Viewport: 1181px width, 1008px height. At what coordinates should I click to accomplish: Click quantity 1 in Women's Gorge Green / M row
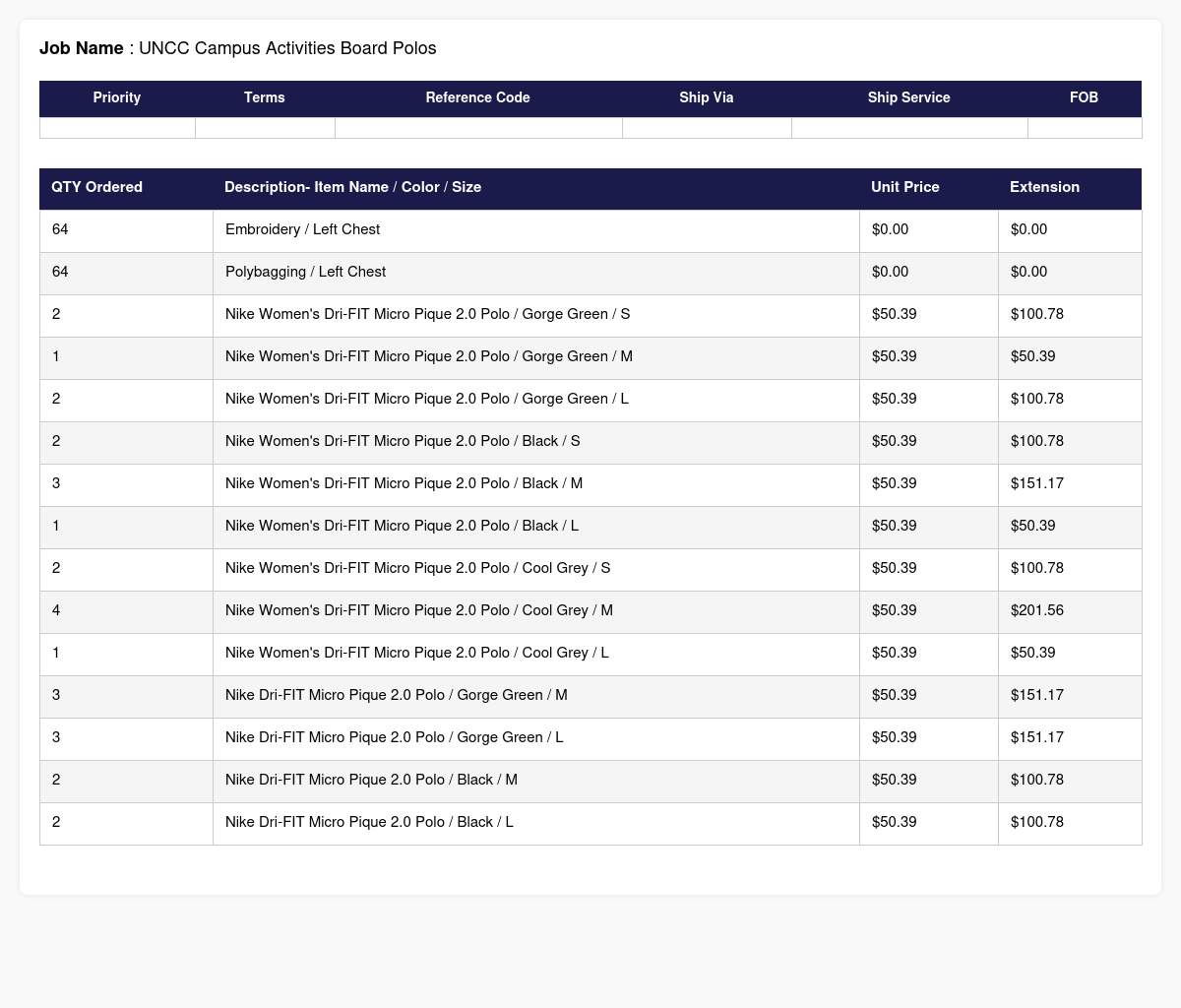[56, 356]
